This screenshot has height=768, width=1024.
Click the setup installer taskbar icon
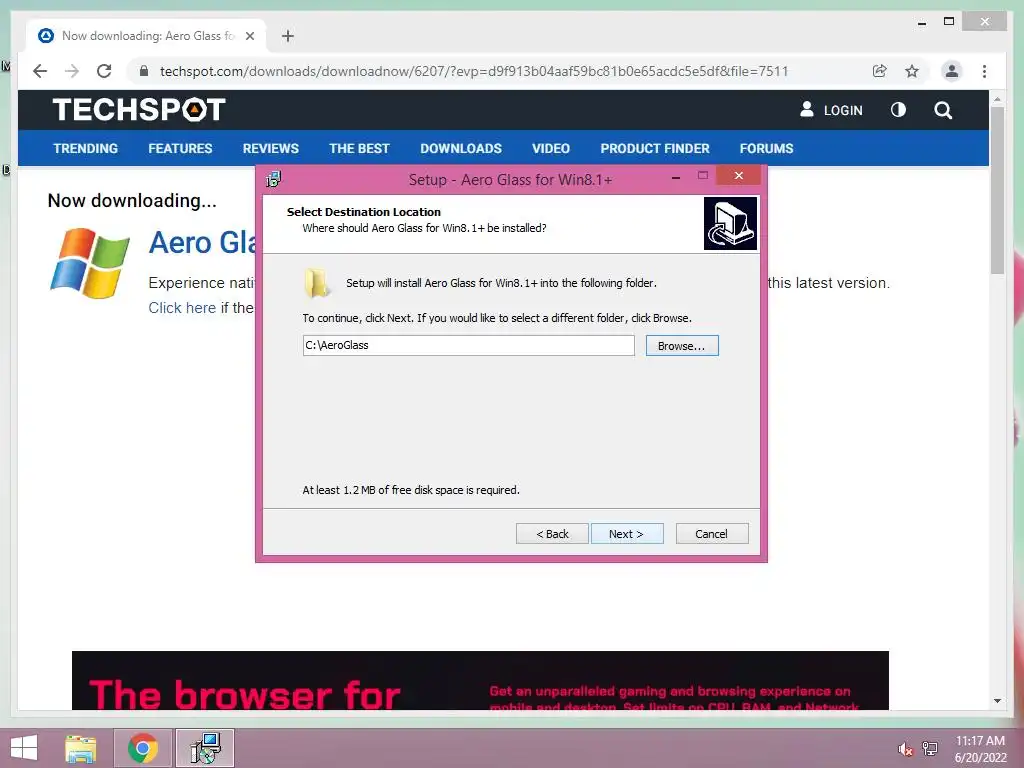(x=205, y=748)
